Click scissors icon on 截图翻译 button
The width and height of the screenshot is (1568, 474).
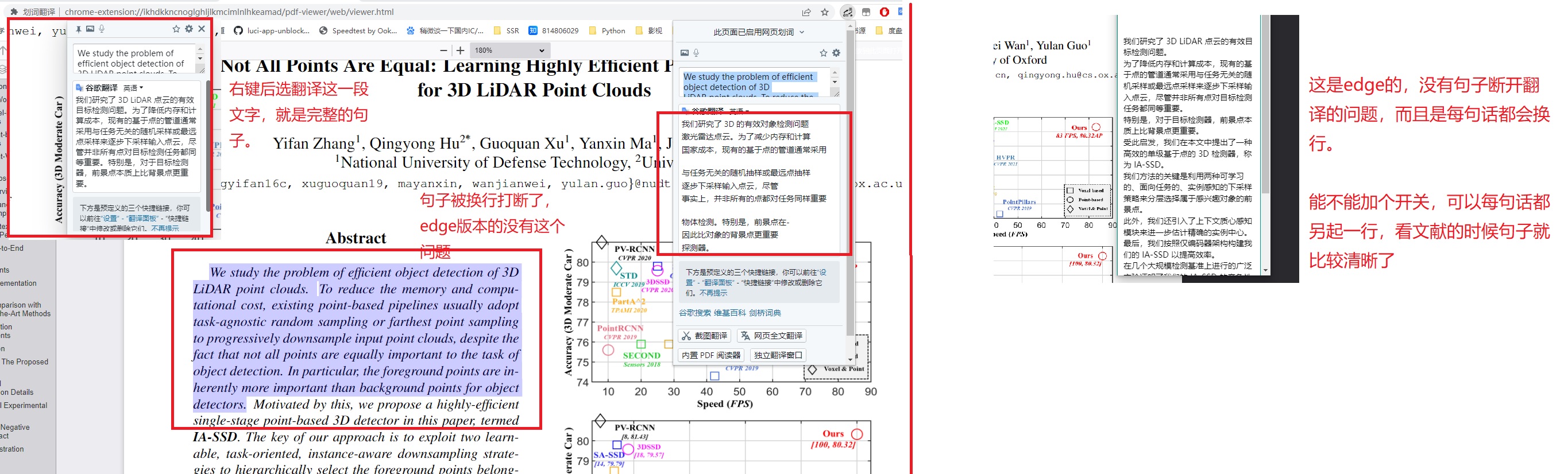tap(686, 336)
